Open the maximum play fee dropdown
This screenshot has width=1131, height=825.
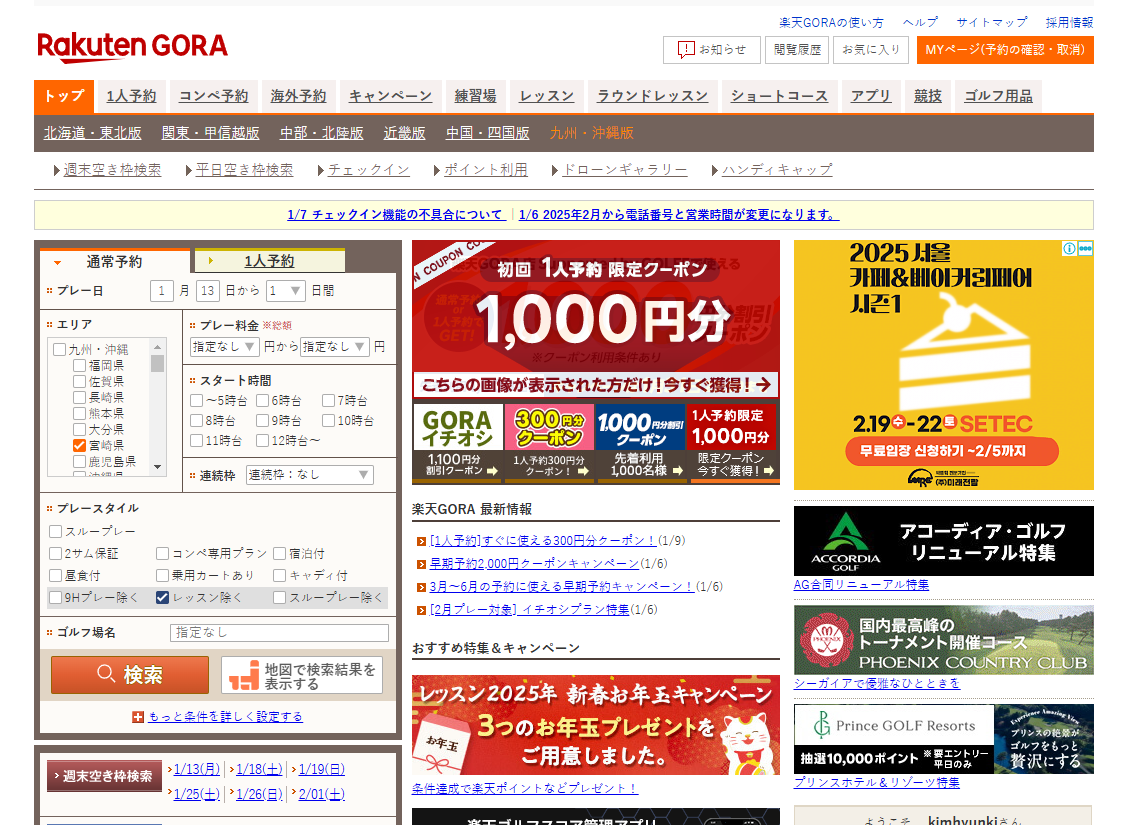335,347
